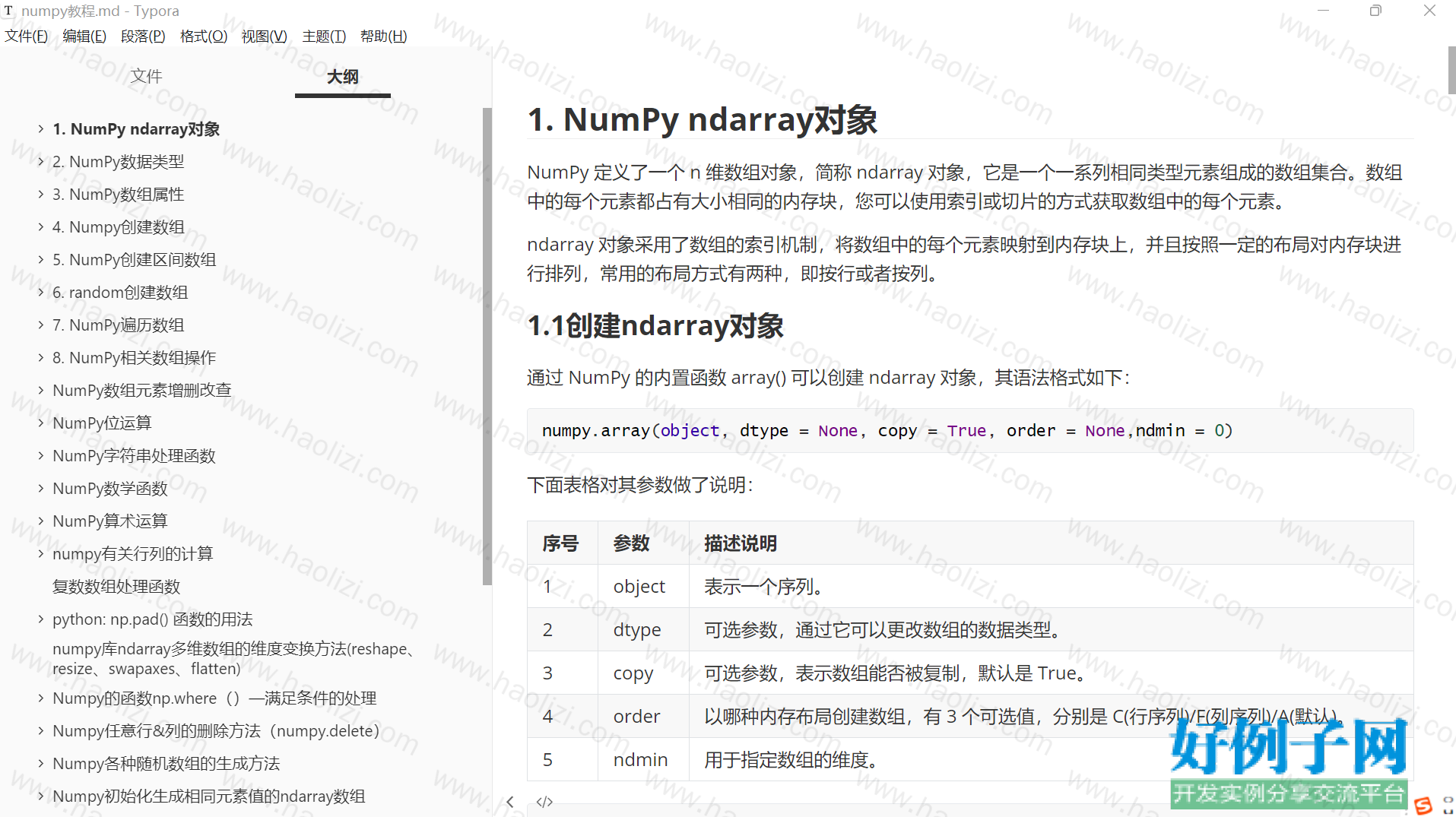Expand the 'python: np.pad() 函数的用法' section

pos(41,619)
